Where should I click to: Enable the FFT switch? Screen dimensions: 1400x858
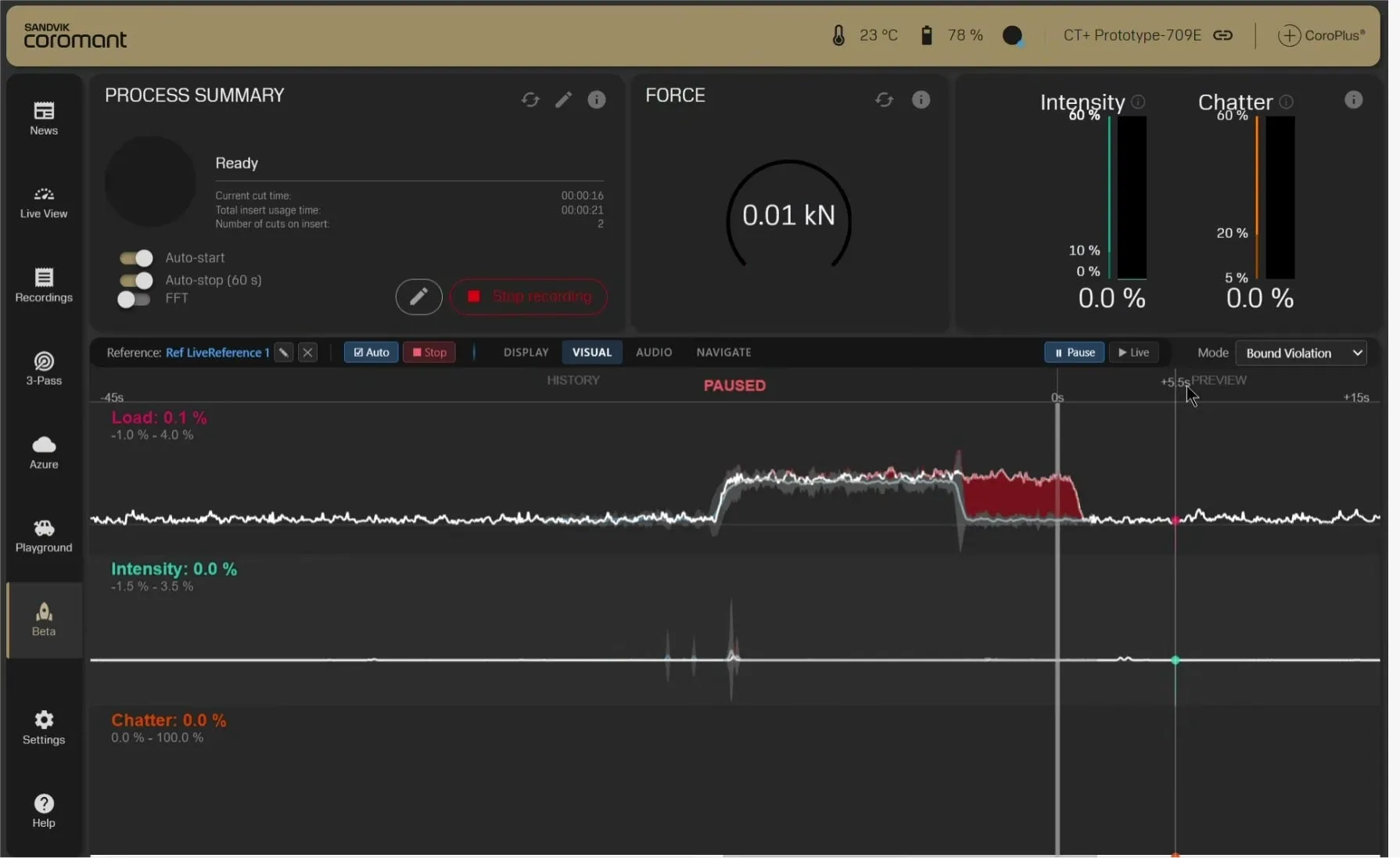tap(134, 299)
